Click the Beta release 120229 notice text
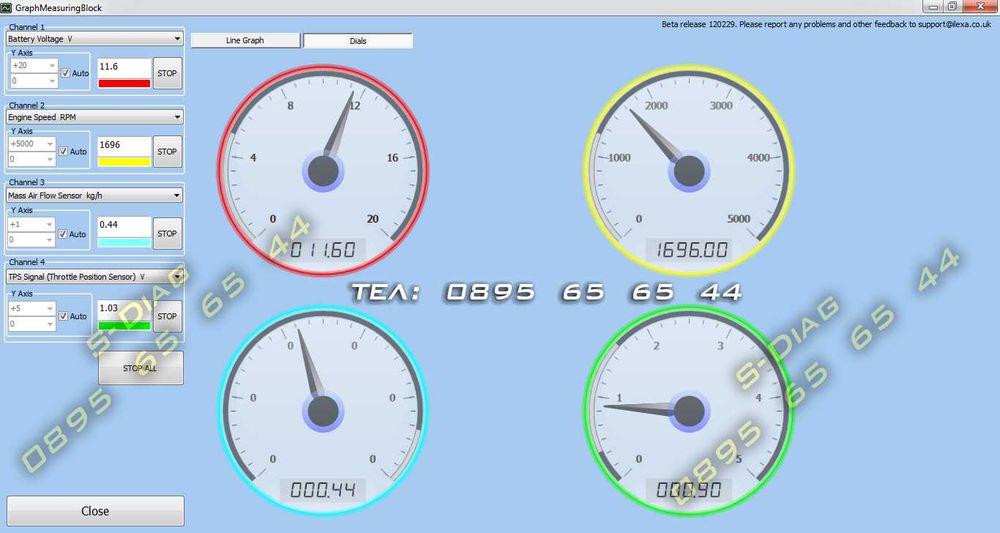The width and height of the screenshot is (1000, 533). click(826, 24)
